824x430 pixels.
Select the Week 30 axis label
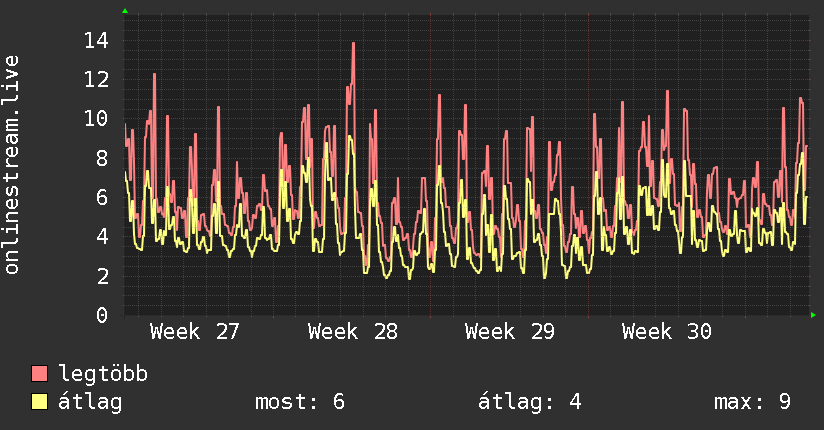667,332
